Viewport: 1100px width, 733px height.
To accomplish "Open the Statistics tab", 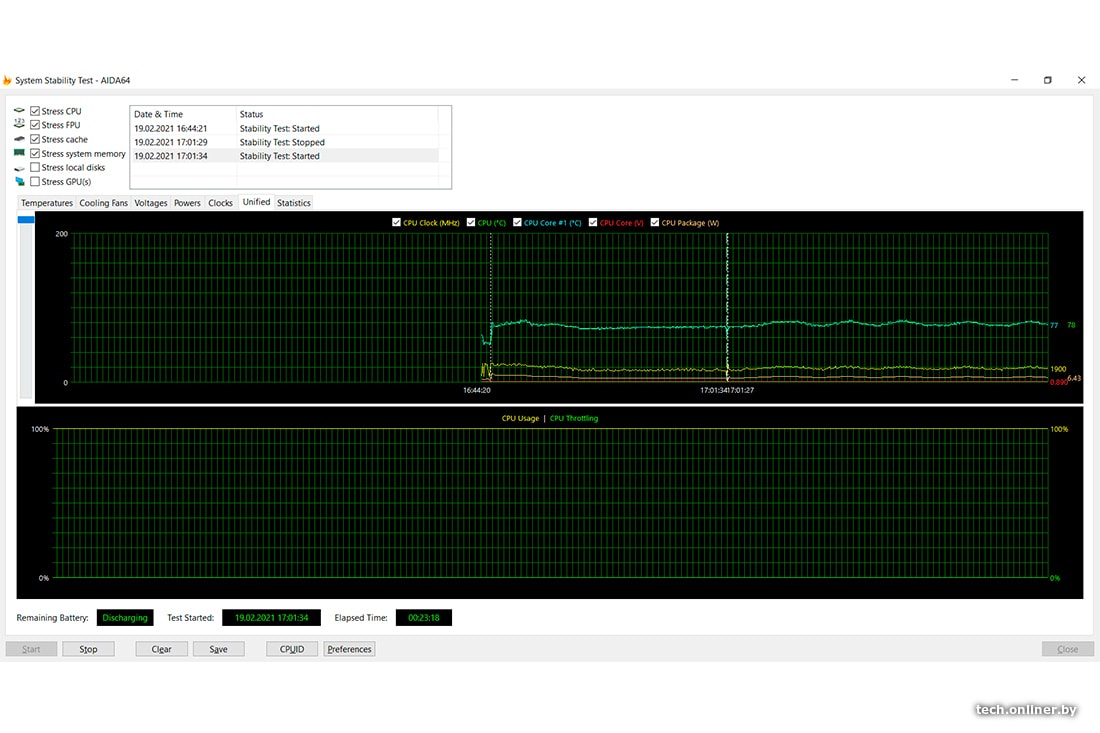I will point(293,203).
